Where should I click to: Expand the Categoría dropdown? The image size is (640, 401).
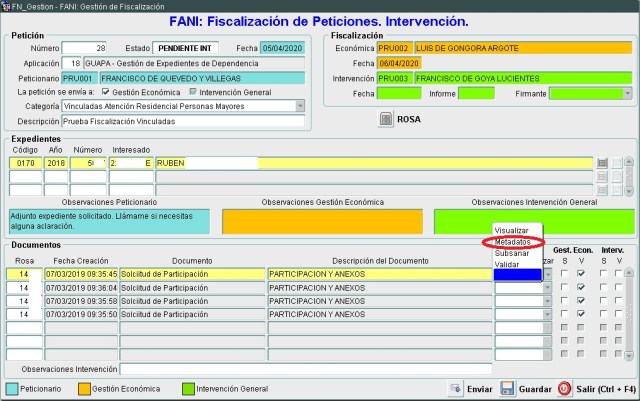tap(300, 105)
